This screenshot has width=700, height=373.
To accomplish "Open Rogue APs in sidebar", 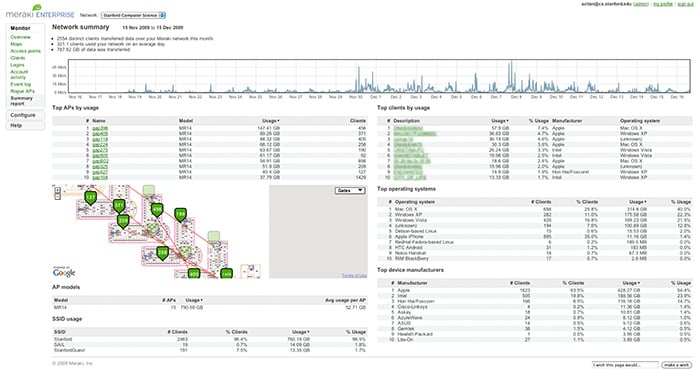I will point(22,91).
